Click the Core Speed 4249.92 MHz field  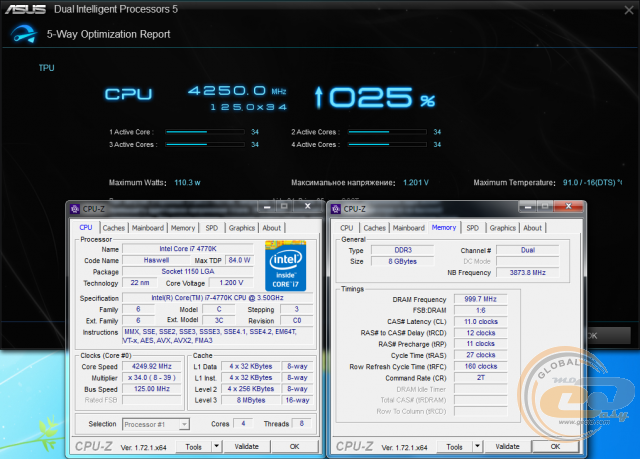(152, 366)
